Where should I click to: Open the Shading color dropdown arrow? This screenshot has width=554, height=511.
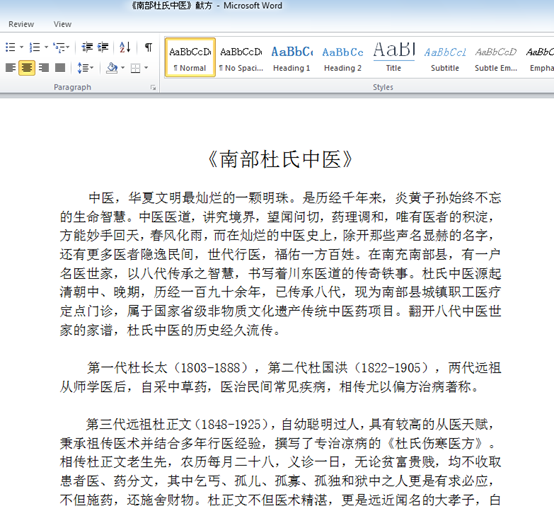(123, 67)
